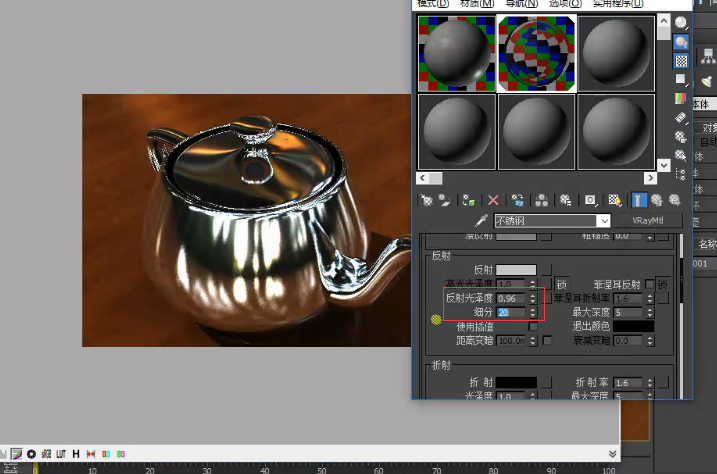The height and width of the screenshot is (474, 717).
Task: Open the 不锈钢 material name dropdown
Action: pyautogui.click(x=605, y=221)
